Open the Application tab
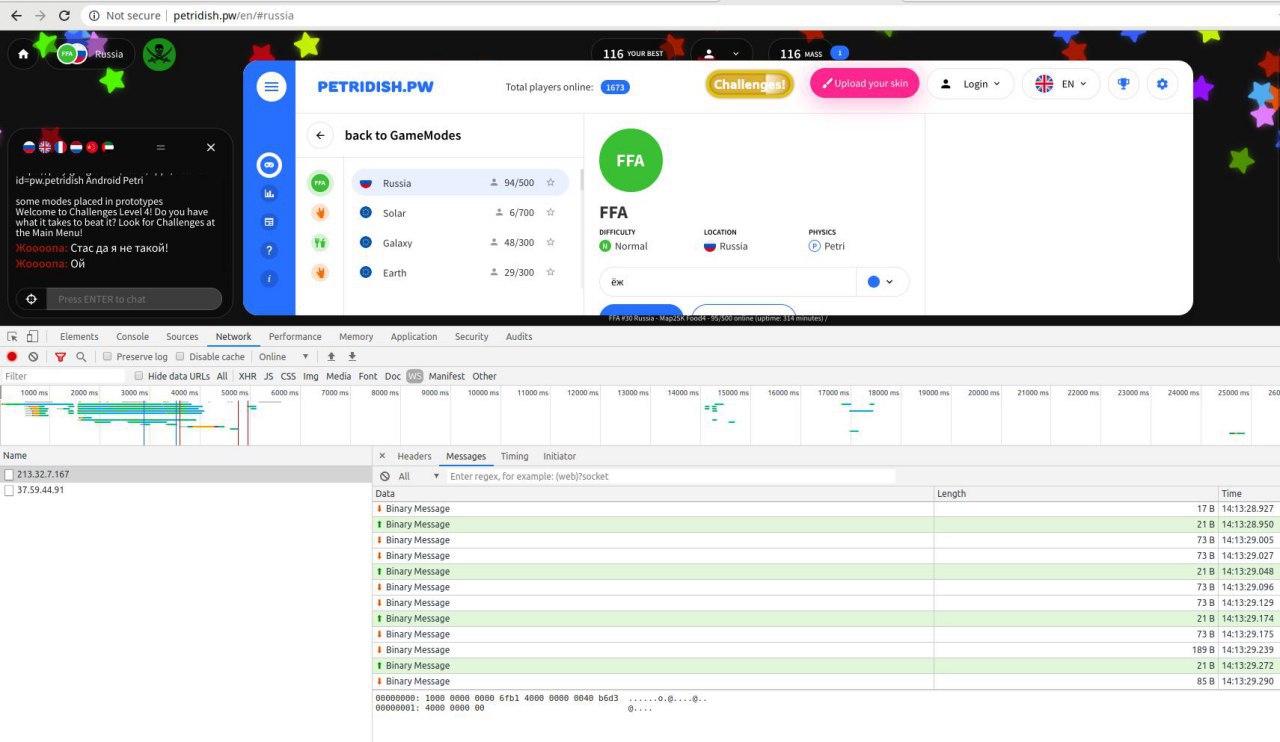The height and width of the screenshot is (742, 1280). (x=414, y=337)
